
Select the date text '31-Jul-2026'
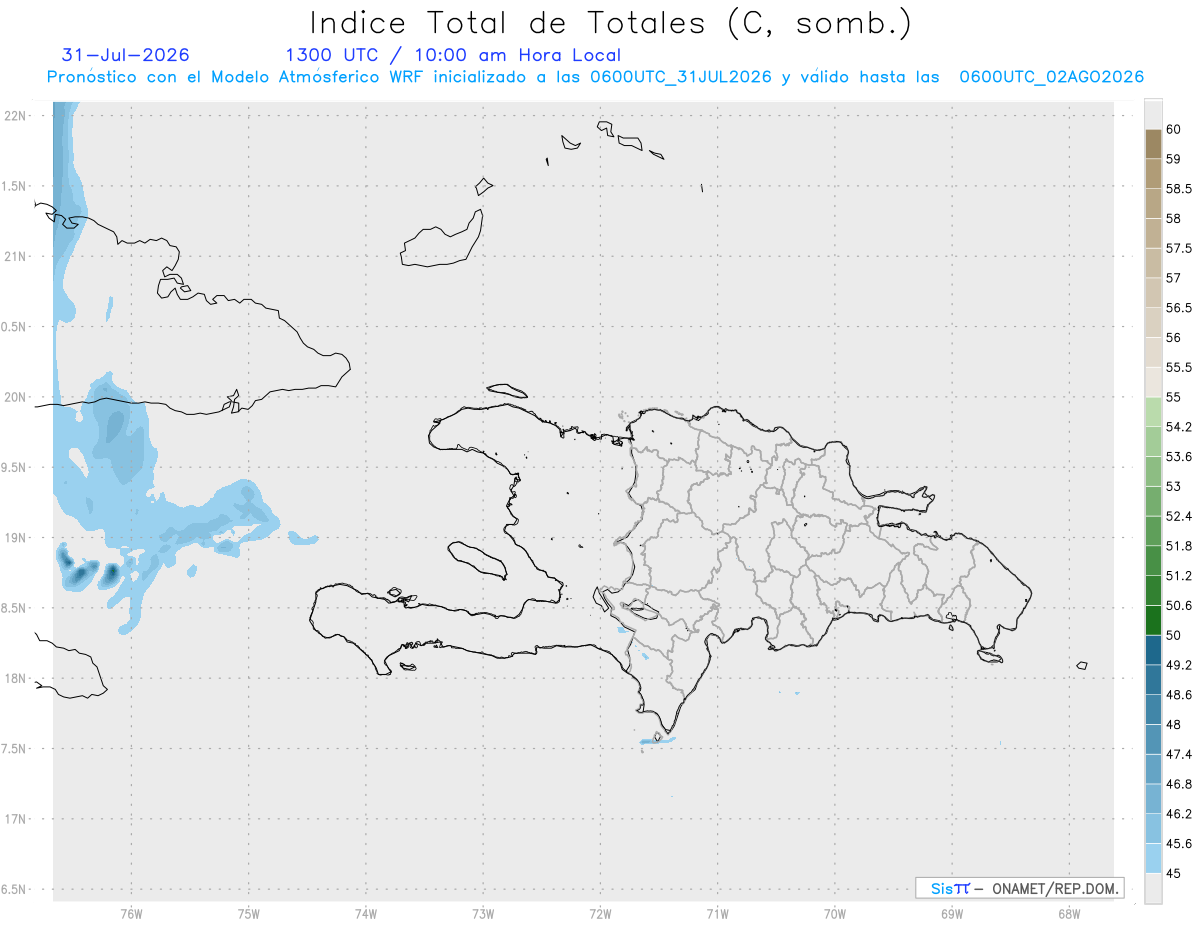coord(125,55)
